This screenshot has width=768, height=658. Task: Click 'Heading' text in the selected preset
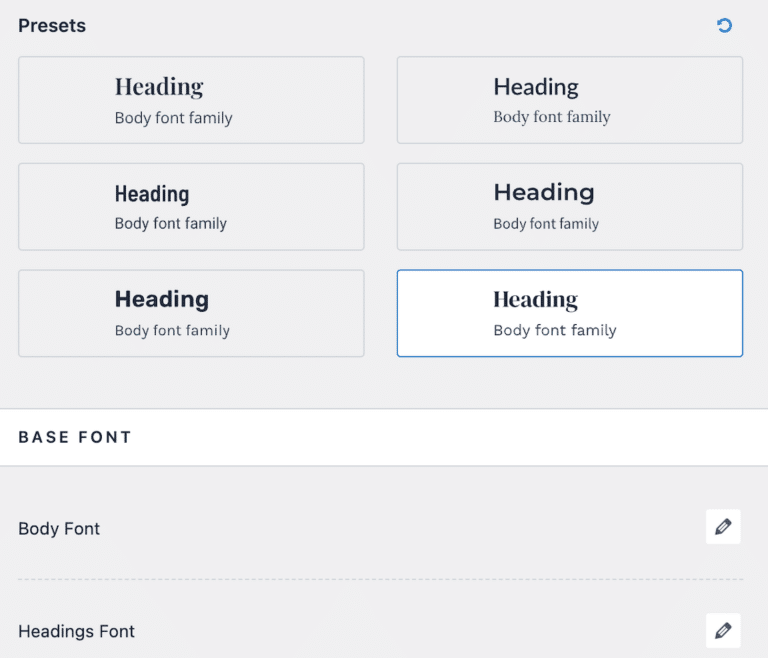(535, 300)
